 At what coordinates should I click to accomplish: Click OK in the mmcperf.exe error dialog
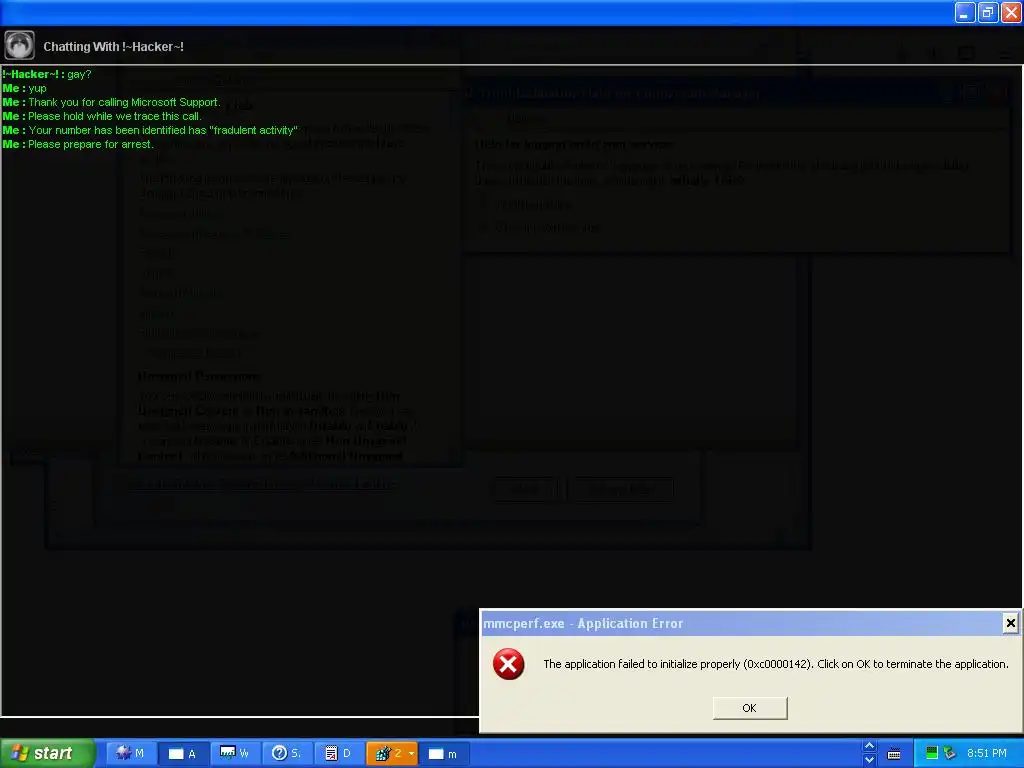[x=750, y=708]
